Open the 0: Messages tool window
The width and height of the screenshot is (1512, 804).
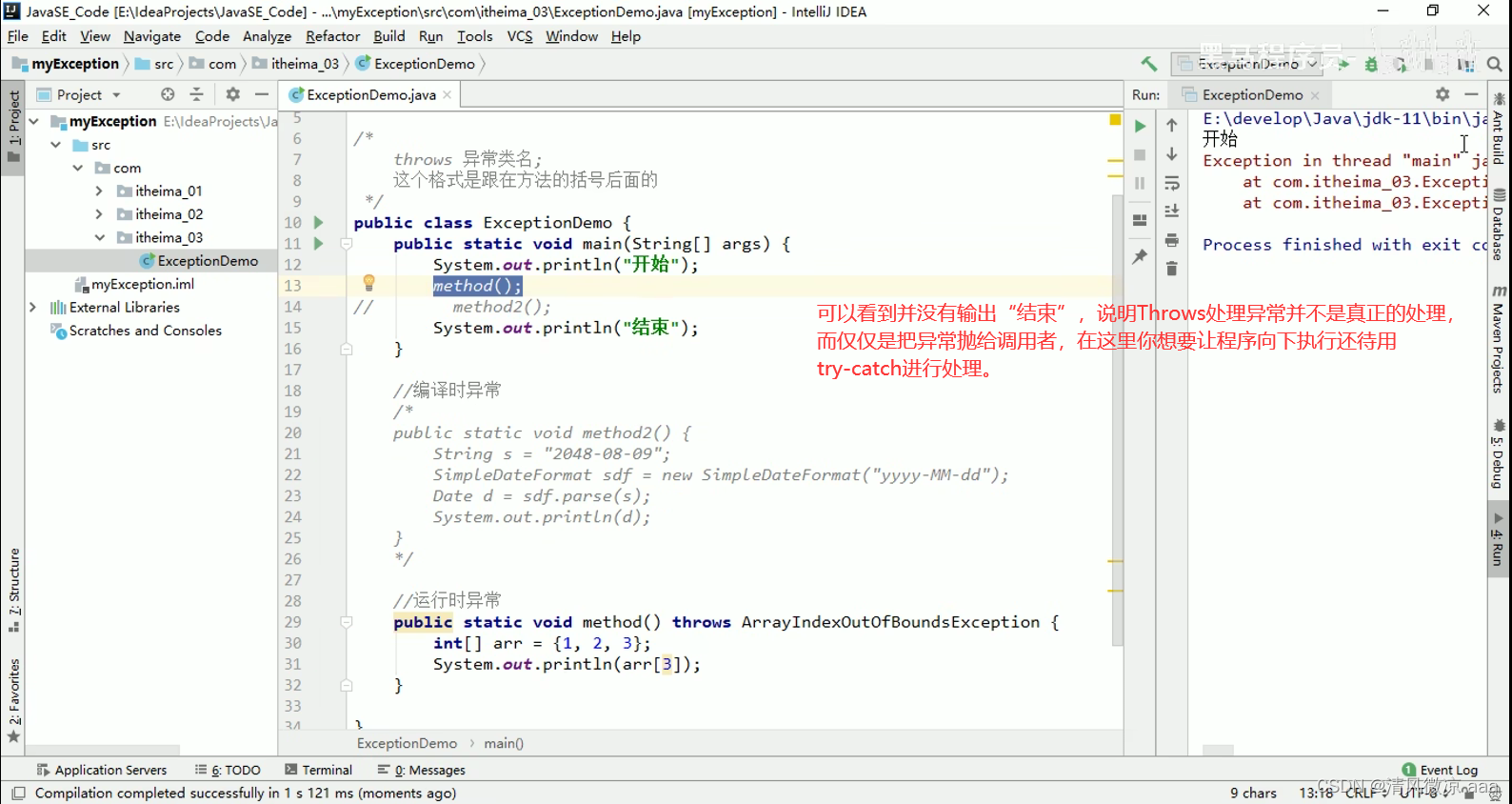pos(421,770)
